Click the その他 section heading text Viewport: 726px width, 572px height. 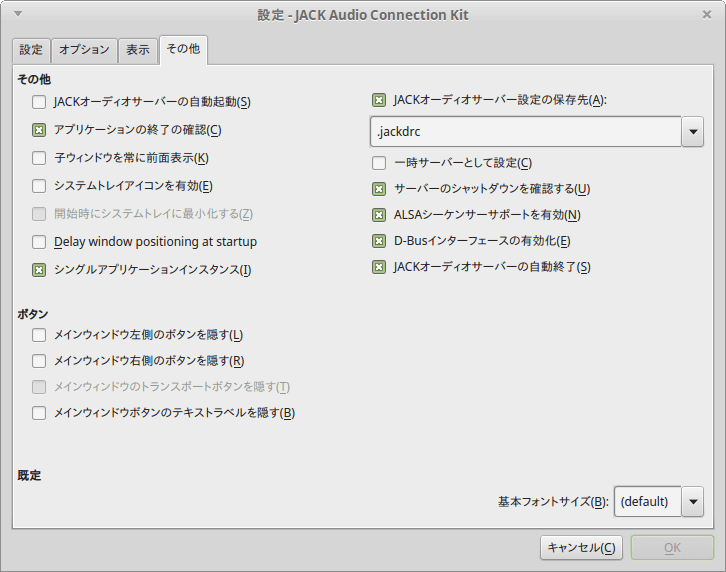[34, 80]
